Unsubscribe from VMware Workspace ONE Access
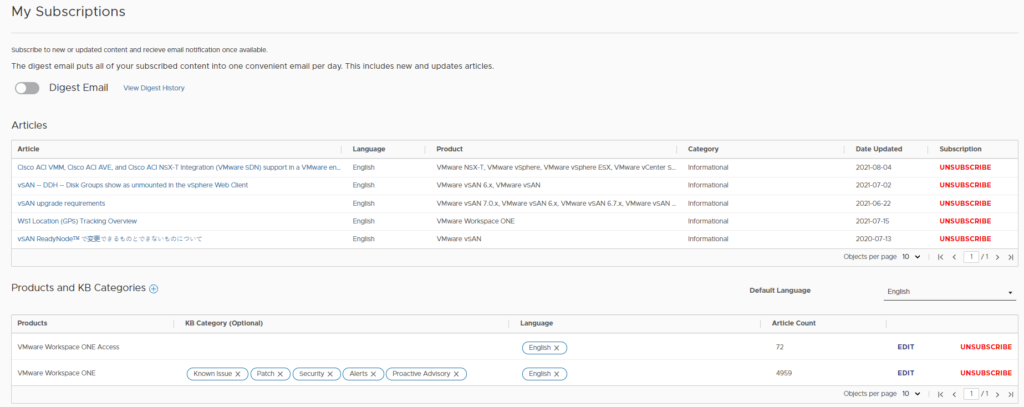Screen dimensions: 1024x407 986,348
